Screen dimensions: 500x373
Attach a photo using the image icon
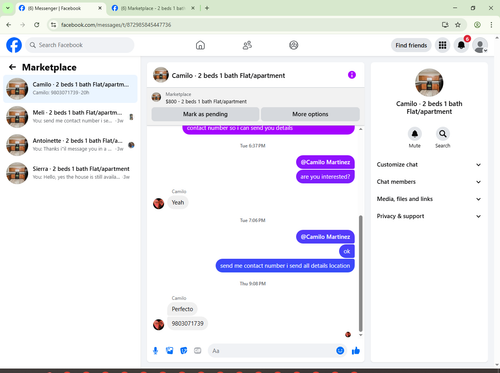[x=170, y=351]
